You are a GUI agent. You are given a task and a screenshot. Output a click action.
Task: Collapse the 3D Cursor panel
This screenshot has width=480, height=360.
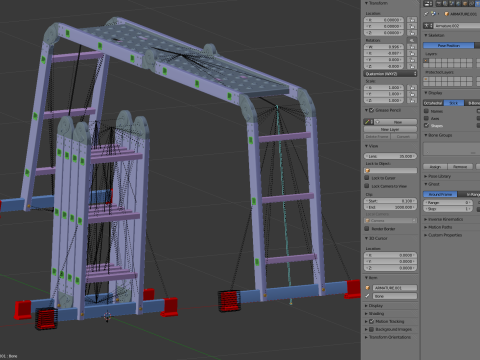[367, 238]
